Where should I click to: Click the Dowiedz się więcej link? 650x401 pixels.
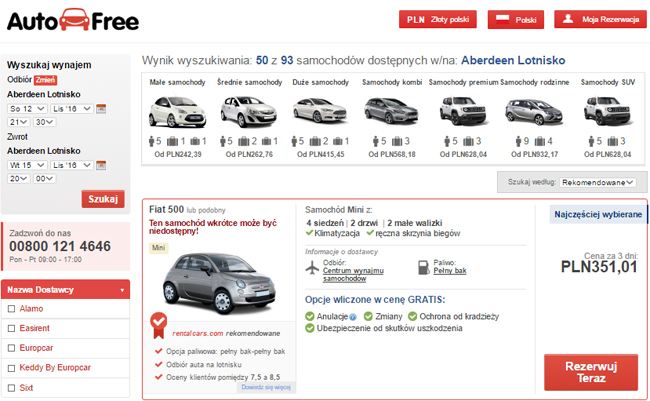266,387
